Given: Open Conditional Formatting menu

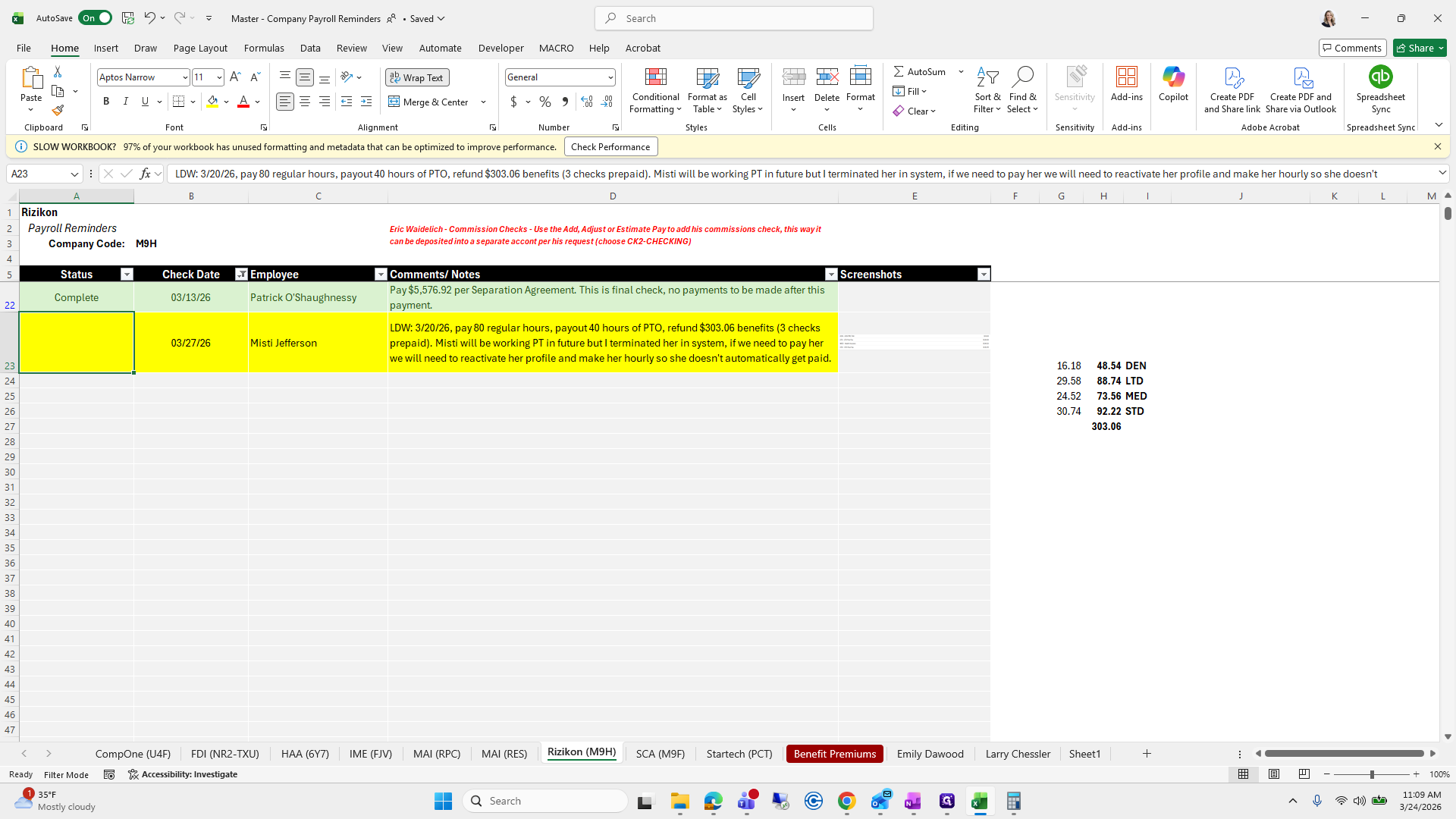Looking at the screenshot, I should tap(655, 91).
